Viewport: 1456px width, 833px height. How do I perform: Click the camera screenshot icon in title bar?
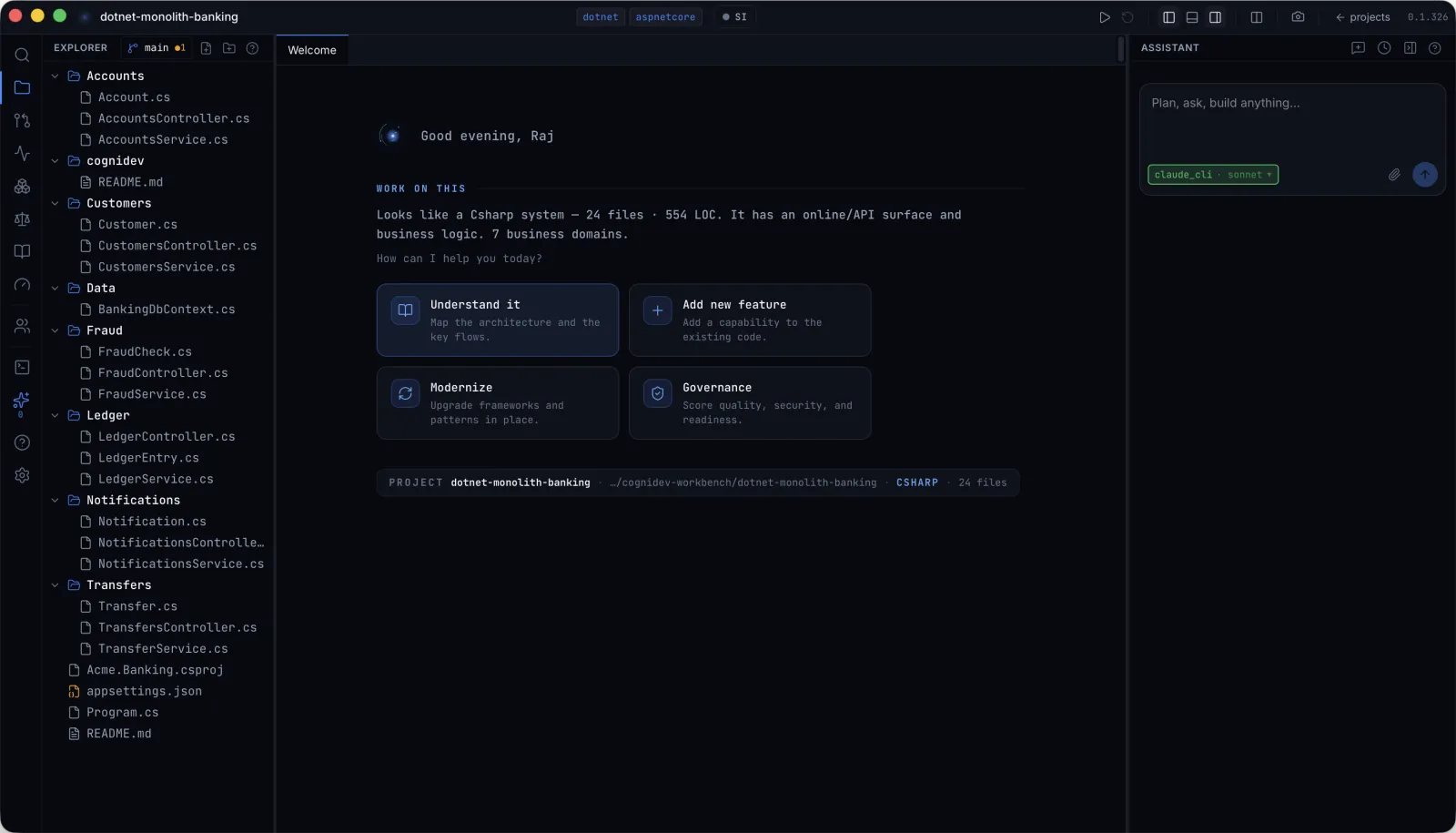point(1298,17)
